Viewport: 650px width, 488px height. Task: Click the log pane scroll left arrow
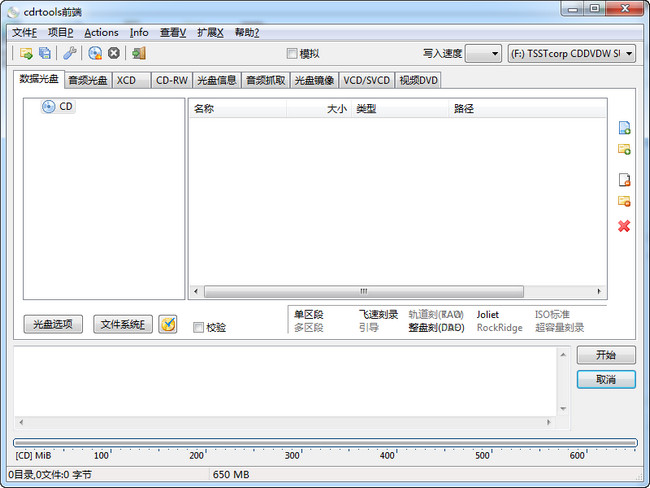pos(21,422)
